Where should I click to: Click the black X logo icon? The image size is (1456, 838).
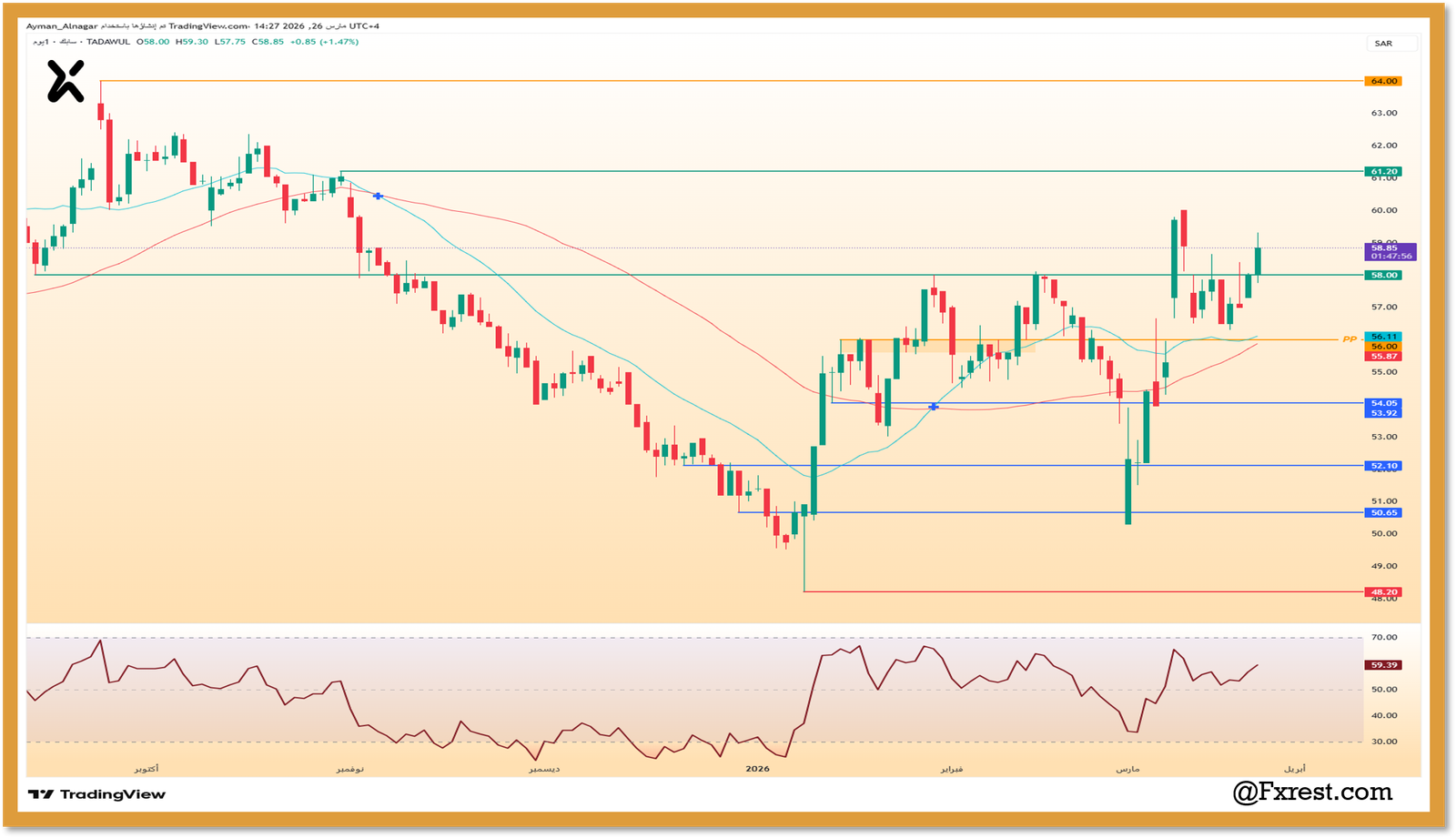click(x=66, y=81)
